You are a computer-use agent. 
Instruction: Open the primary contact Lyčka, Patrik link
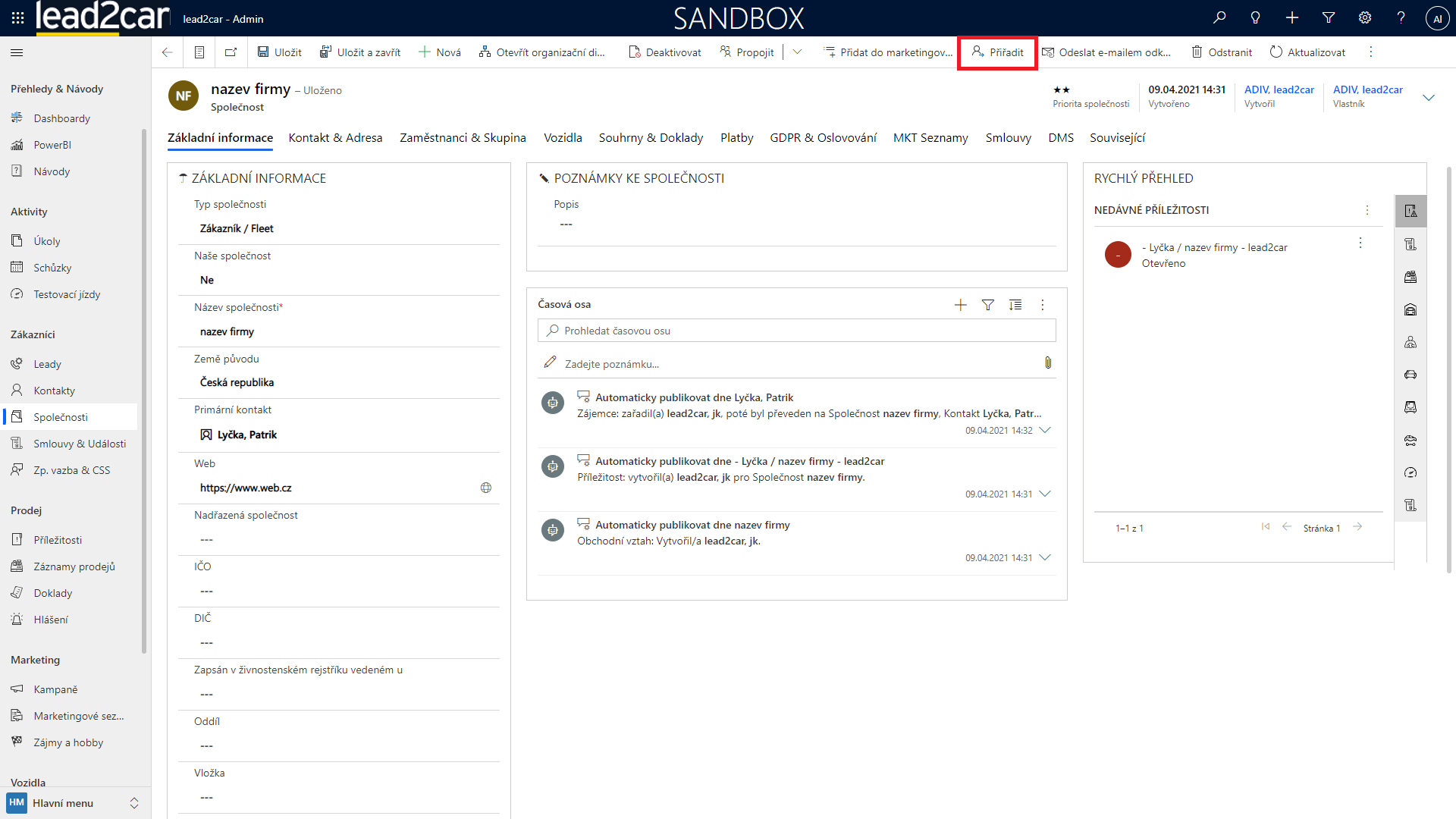click(247, 435)
